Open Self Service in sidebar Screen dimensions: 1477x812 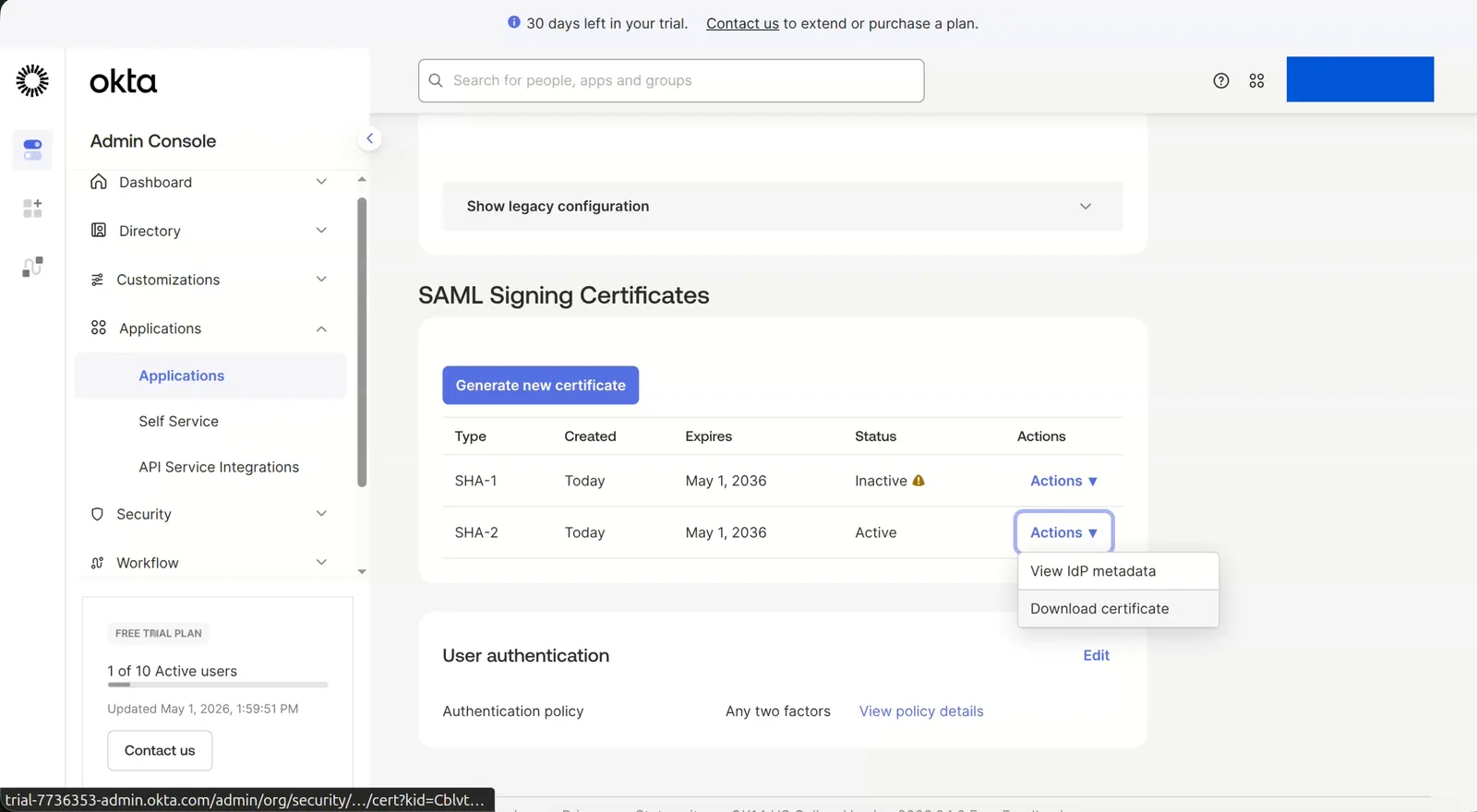pos(179,422)
